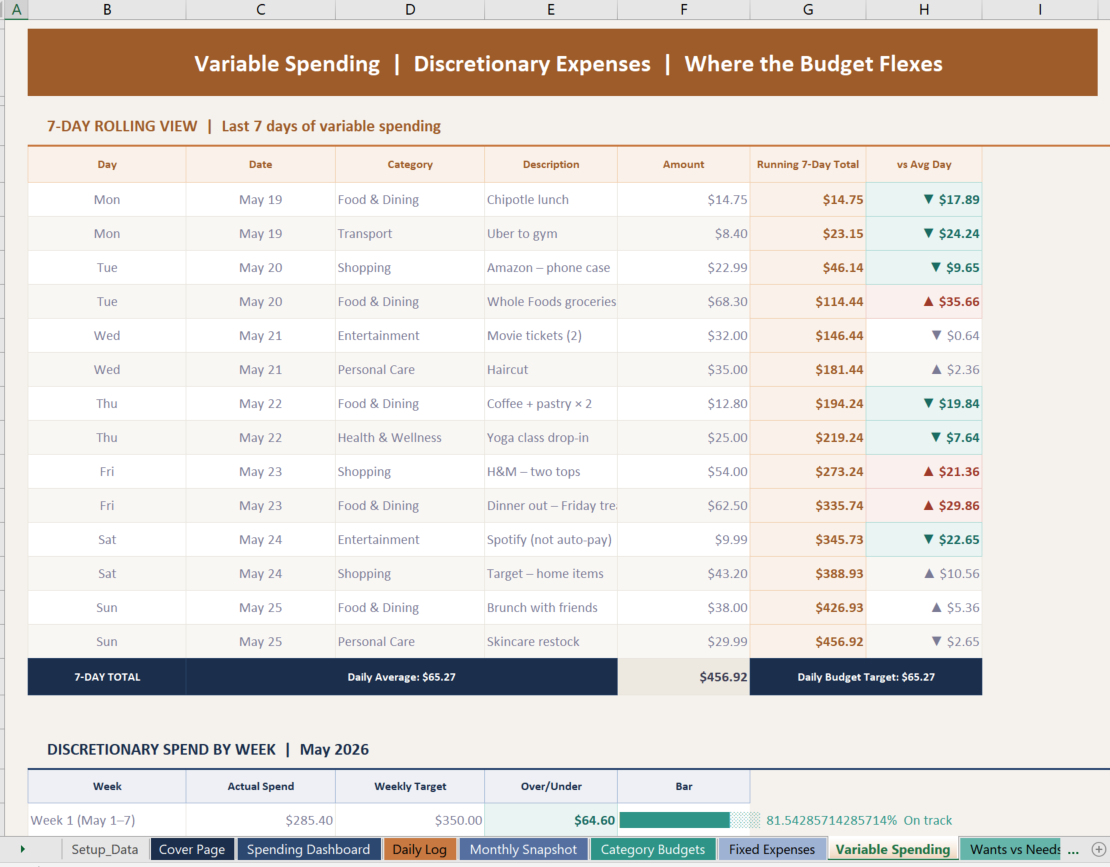Click DISCRETIONARY SPEND BY WEEK heading

coord(207,750)
